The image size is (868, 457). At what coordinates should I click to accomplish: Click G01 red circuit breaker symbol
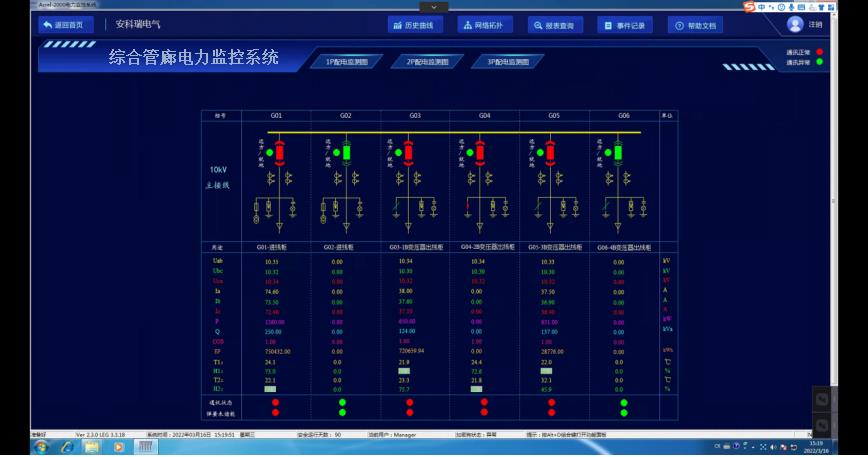tap(279, 152)
